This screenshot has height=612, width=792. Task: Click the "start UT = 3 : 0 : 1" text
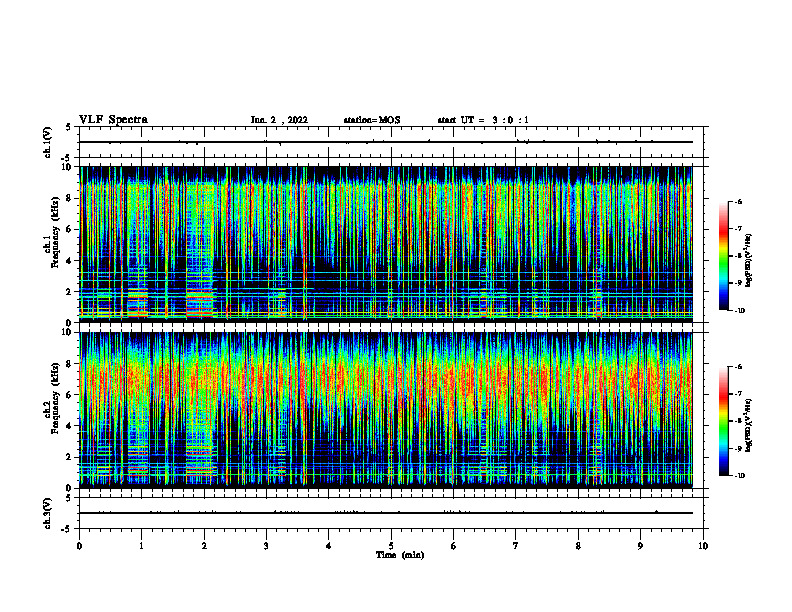coord(483,120)
